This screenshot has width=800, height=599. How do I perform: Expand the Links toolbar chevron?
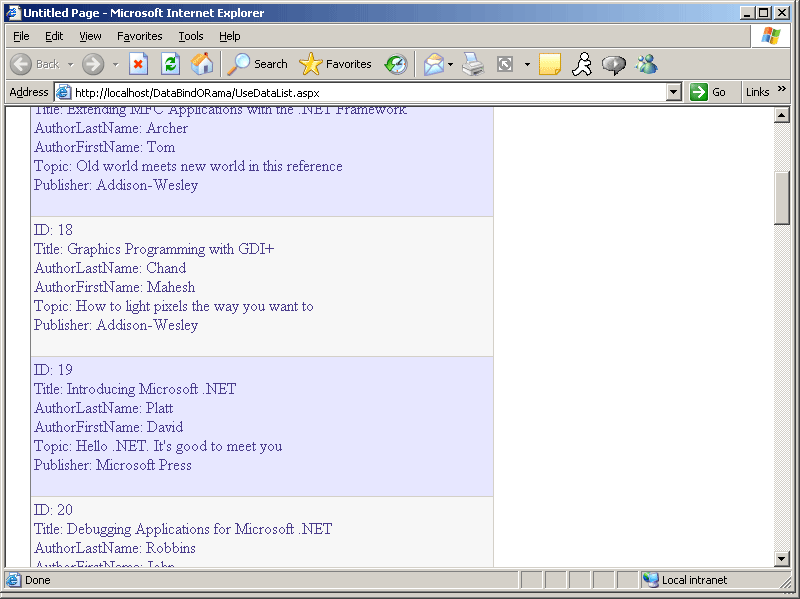(782, 90)
